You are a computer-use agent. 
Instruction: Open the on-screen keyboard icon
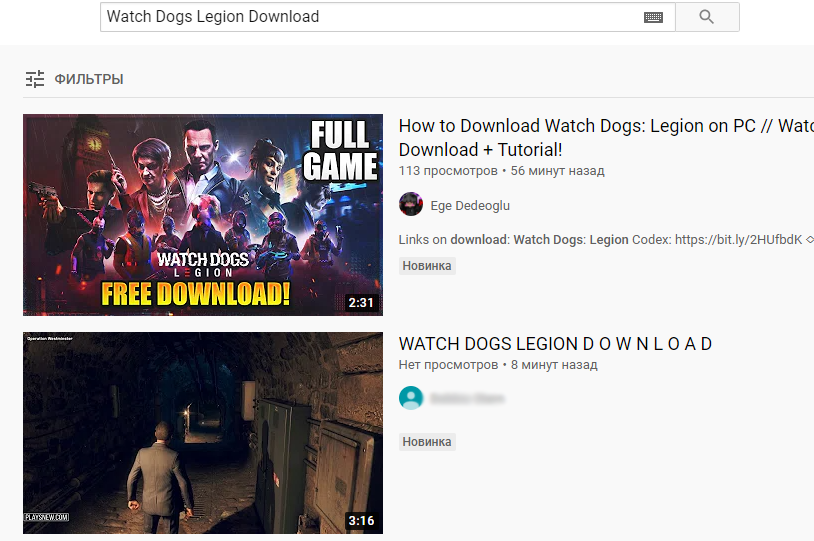pos(653,18)
